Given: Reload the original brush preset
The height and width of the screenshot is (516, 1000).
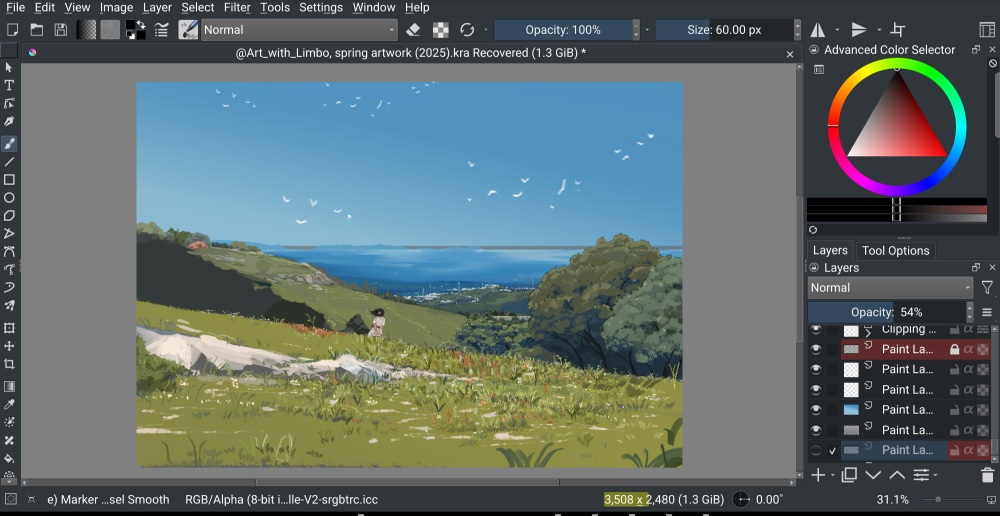Looking at the screenshot, I should pyautogui.click(x=467, y=29).
